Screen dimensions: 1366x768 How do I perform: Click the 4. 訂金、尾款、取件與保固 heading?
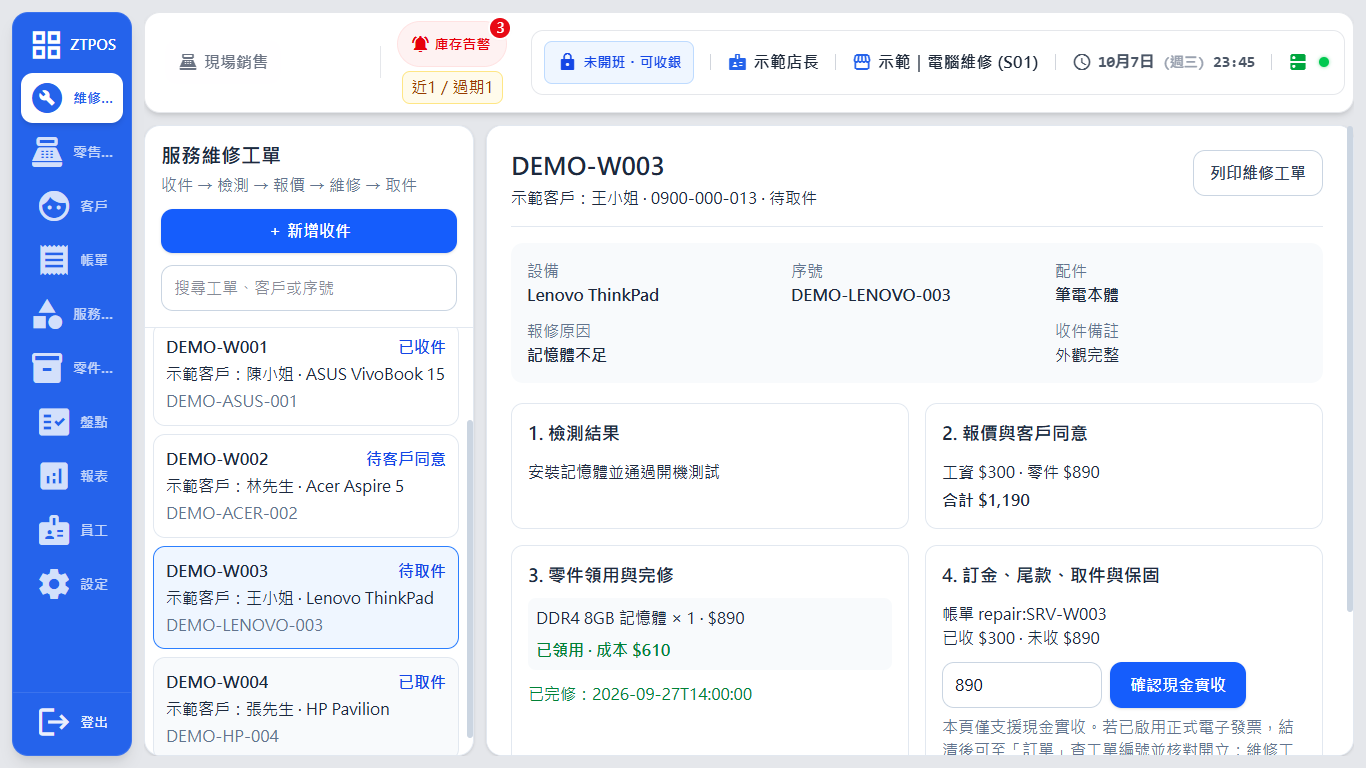[x=1051, y=575]
